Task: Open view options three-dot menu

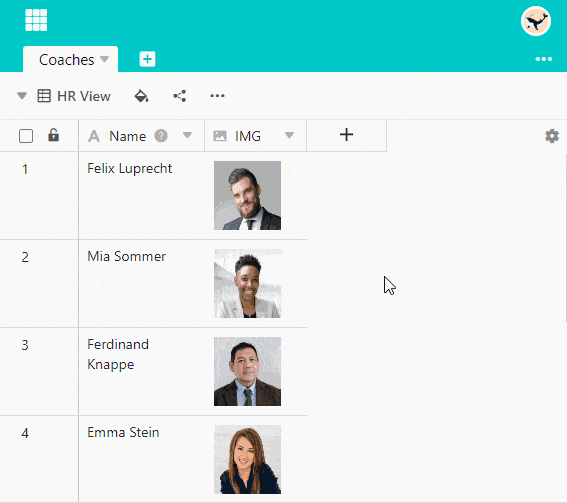Action: coord(217,96)
